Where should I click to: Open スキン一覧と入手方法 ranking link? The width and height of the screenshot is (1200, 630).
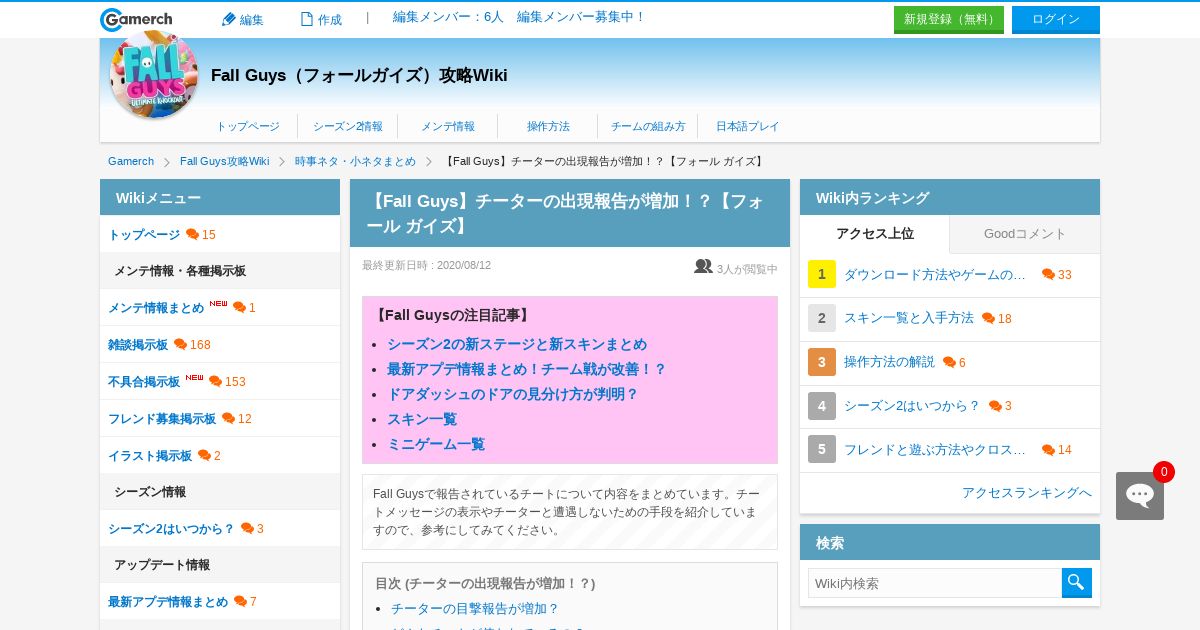(x=909, y=319)
